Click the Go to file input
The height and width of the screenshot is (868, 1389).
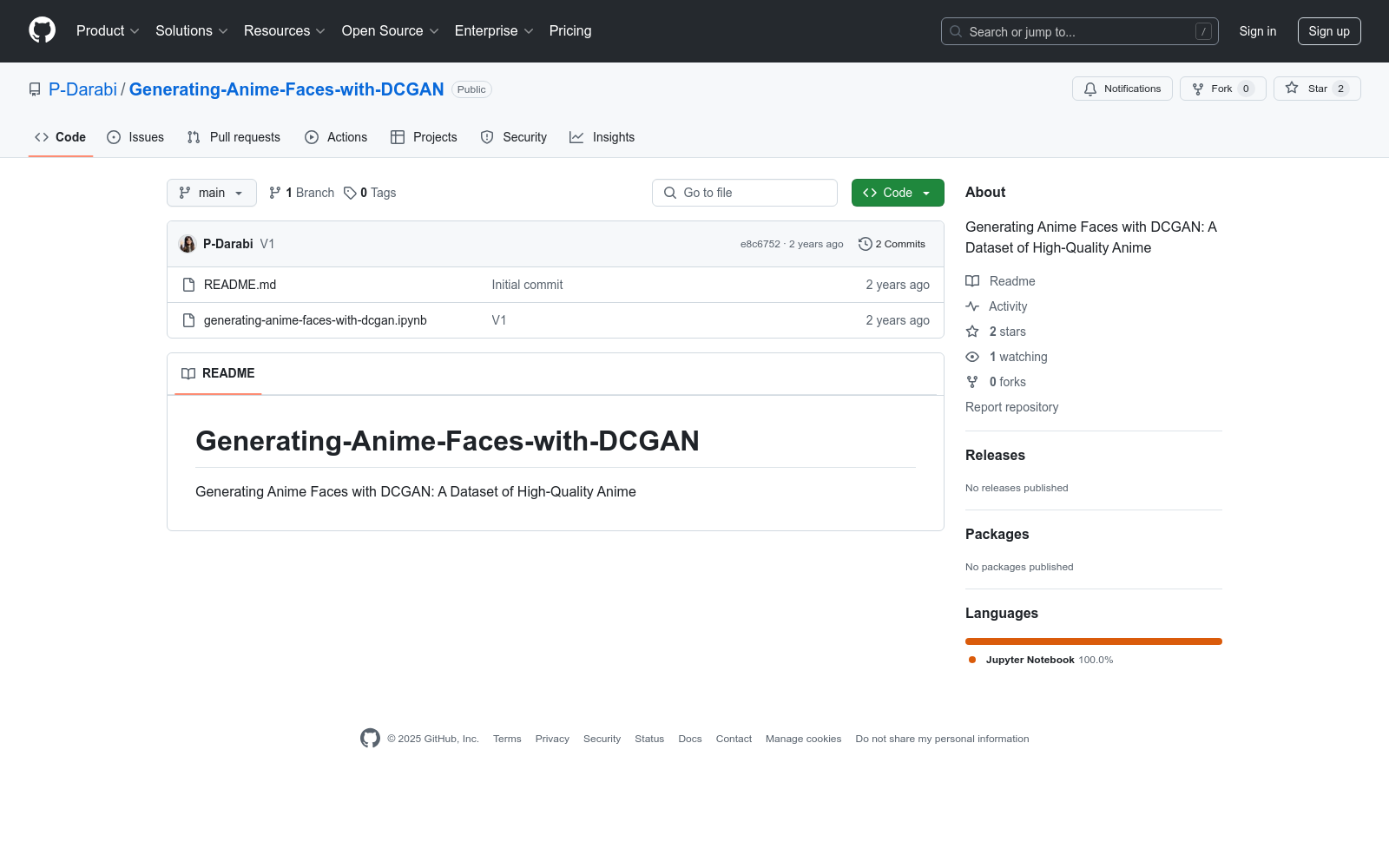tap(745, 193)
